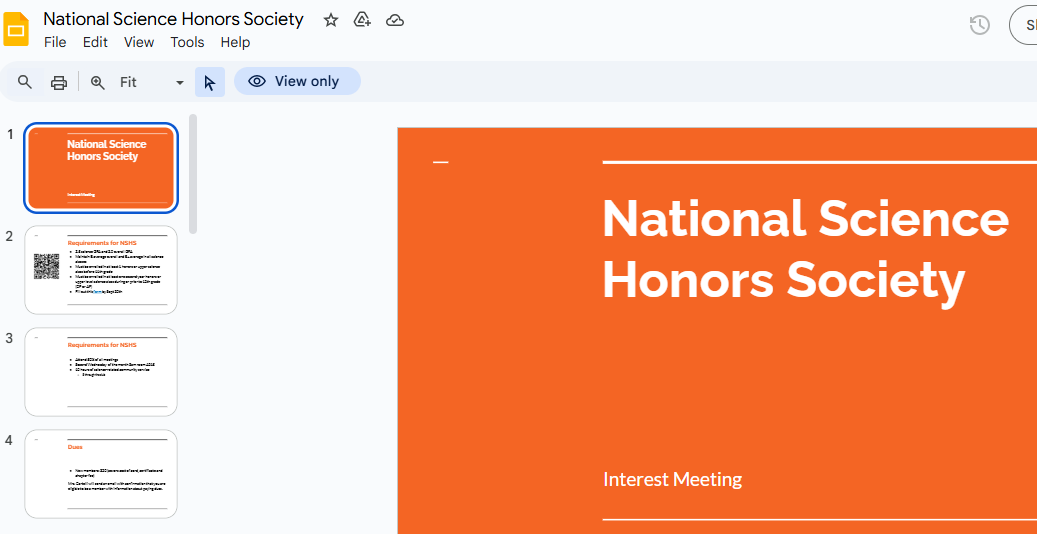Click the Google Slides home logo
The height and width of the screenshot is (534, 1037).
[17, 30]
